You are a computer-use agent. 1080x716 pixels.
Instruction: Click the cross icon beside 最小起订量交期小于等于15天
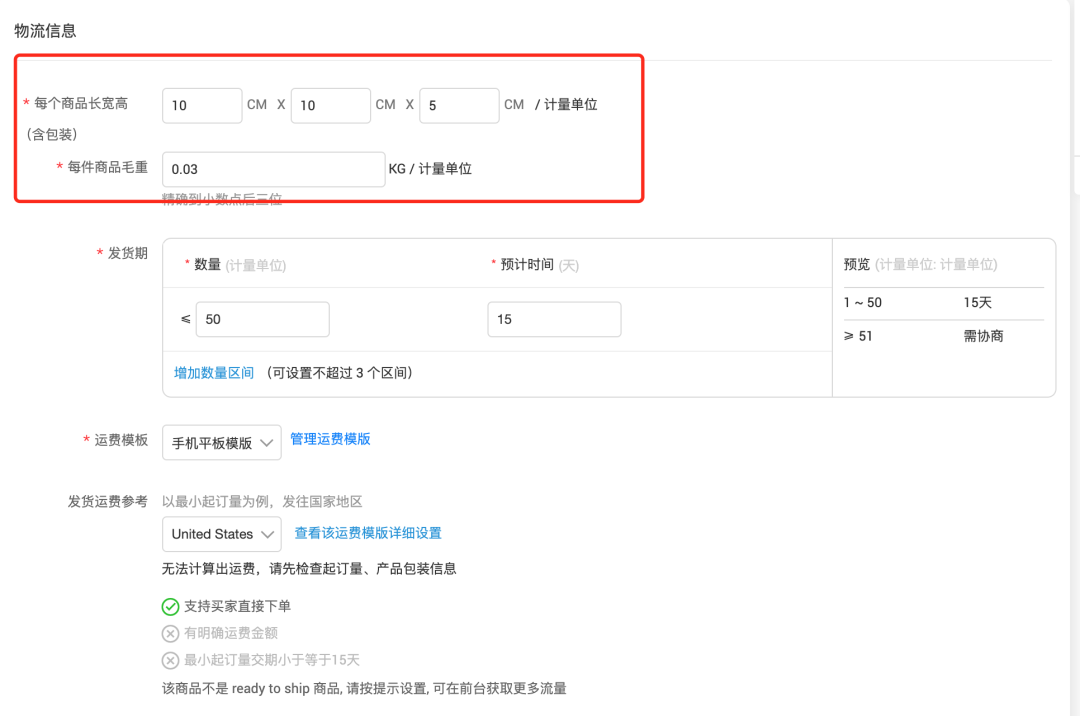point(171,660)
